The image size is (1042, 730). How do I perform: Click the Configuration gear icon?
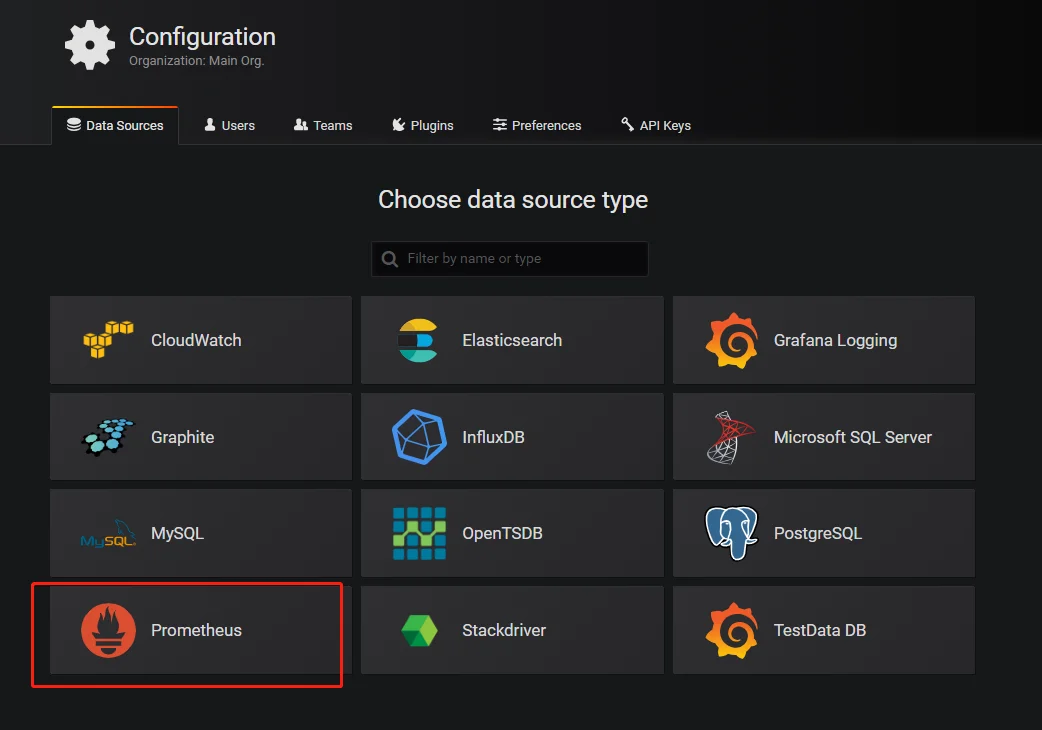(x=90, y=45)
